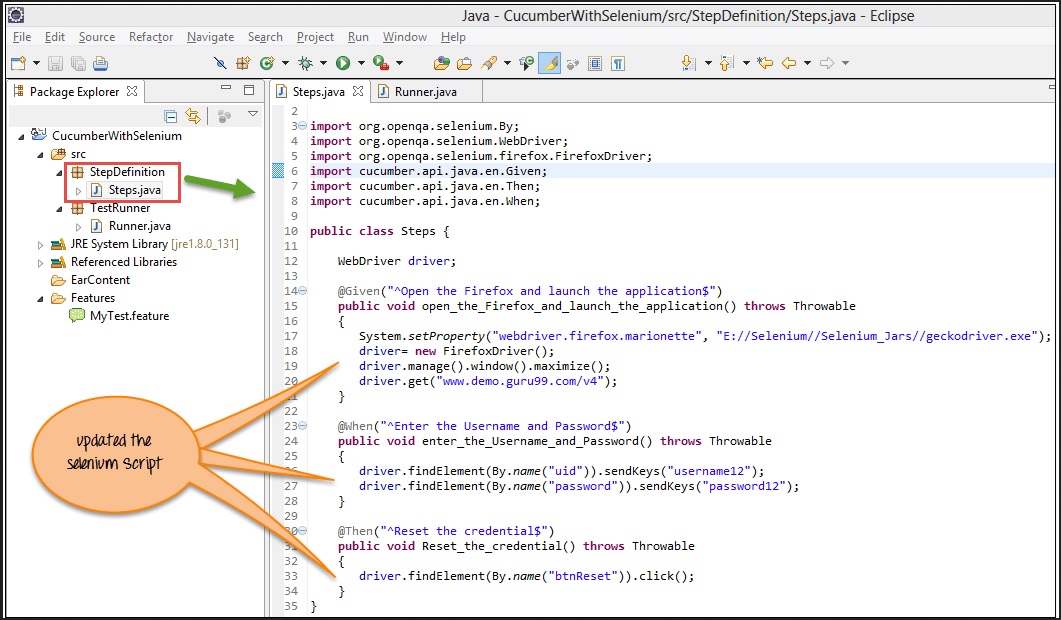
Task: Open the Source menu
Action: 97,37
